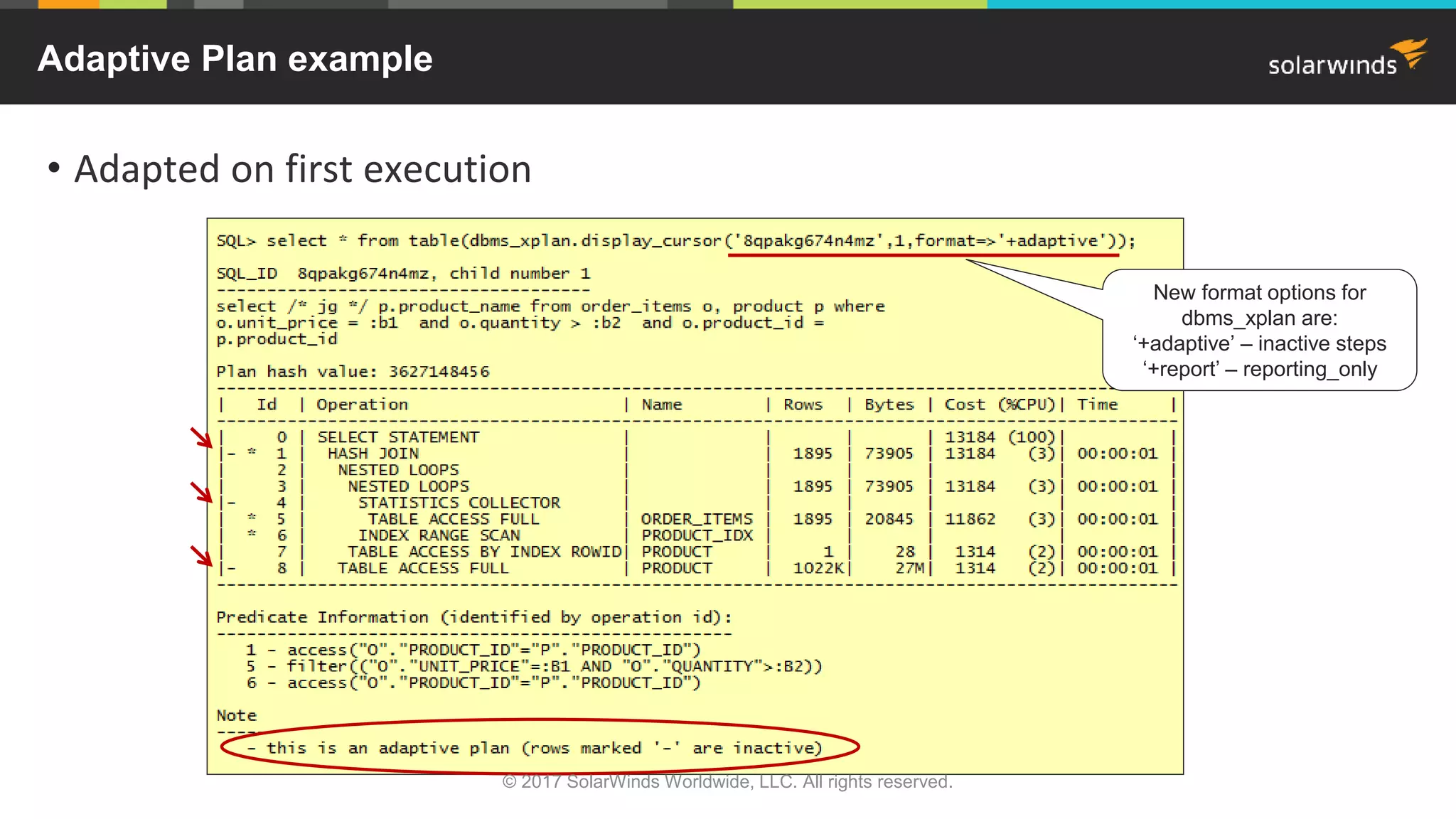Image resolution: width=1456 pixels, height=819 pixels.
Task: Click the predicate '1 - access' line
Action: [473, 650]
